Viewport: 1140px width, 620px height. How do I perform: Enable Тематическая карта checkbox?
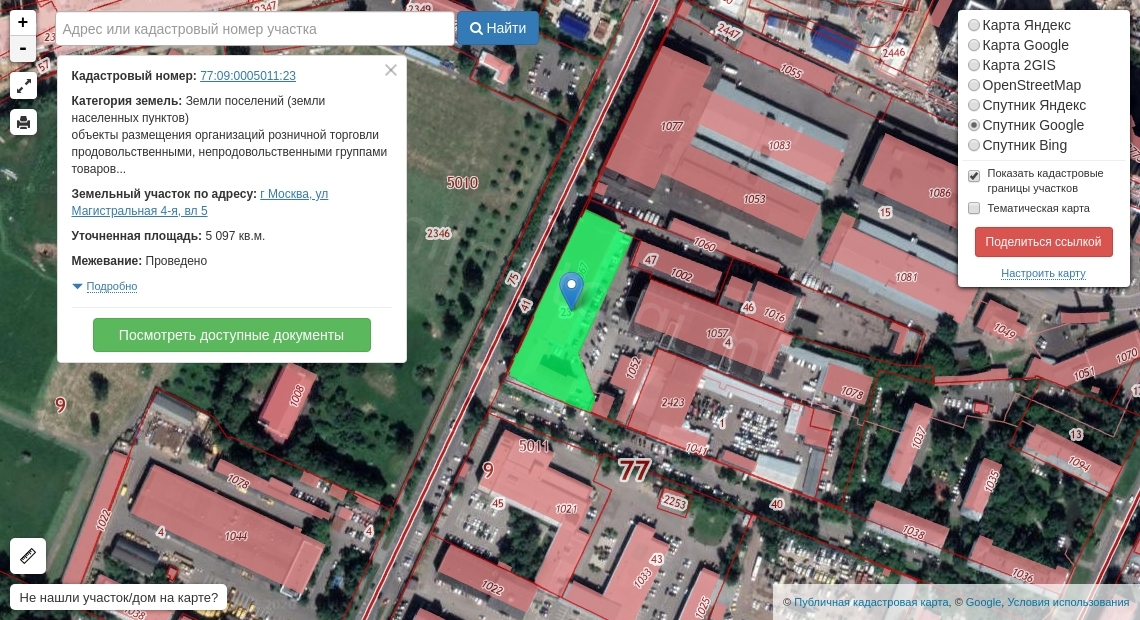pos(974,208)
